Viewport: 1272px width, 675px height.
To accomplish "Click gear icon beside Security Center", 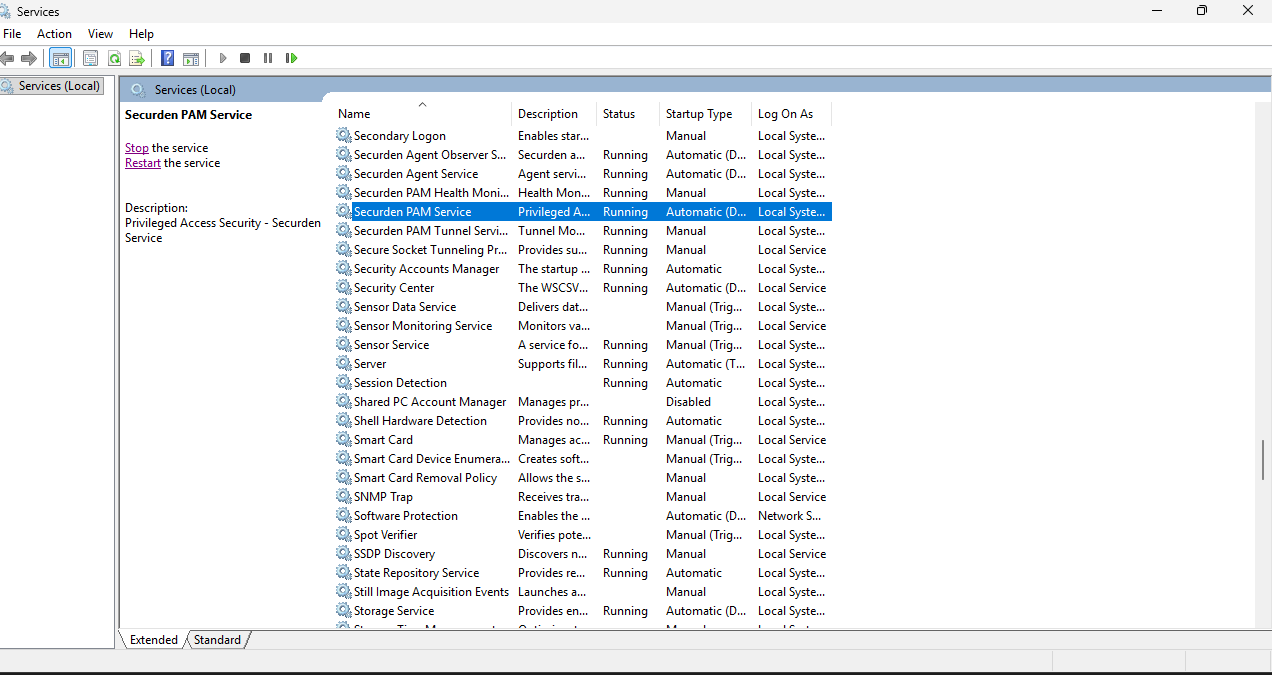I will 344,287.
